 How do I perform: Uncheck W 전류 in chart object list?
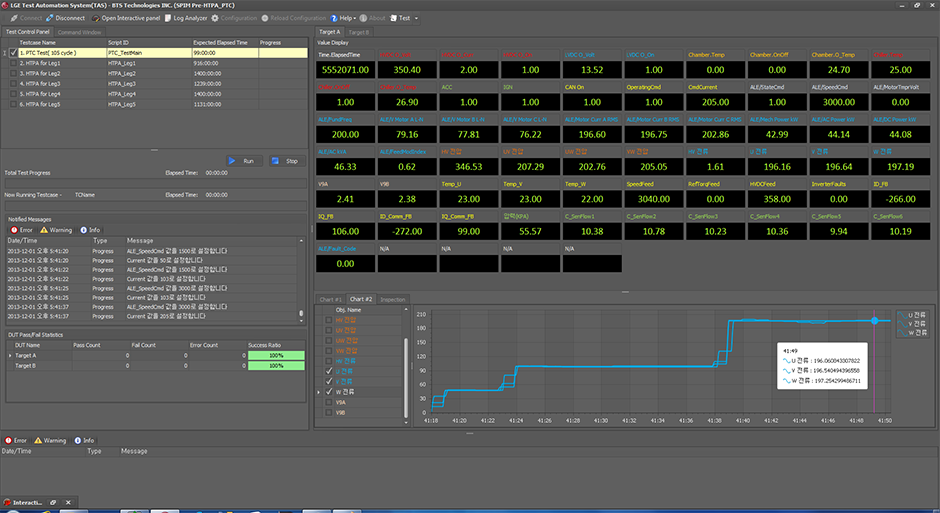(329, 391)
